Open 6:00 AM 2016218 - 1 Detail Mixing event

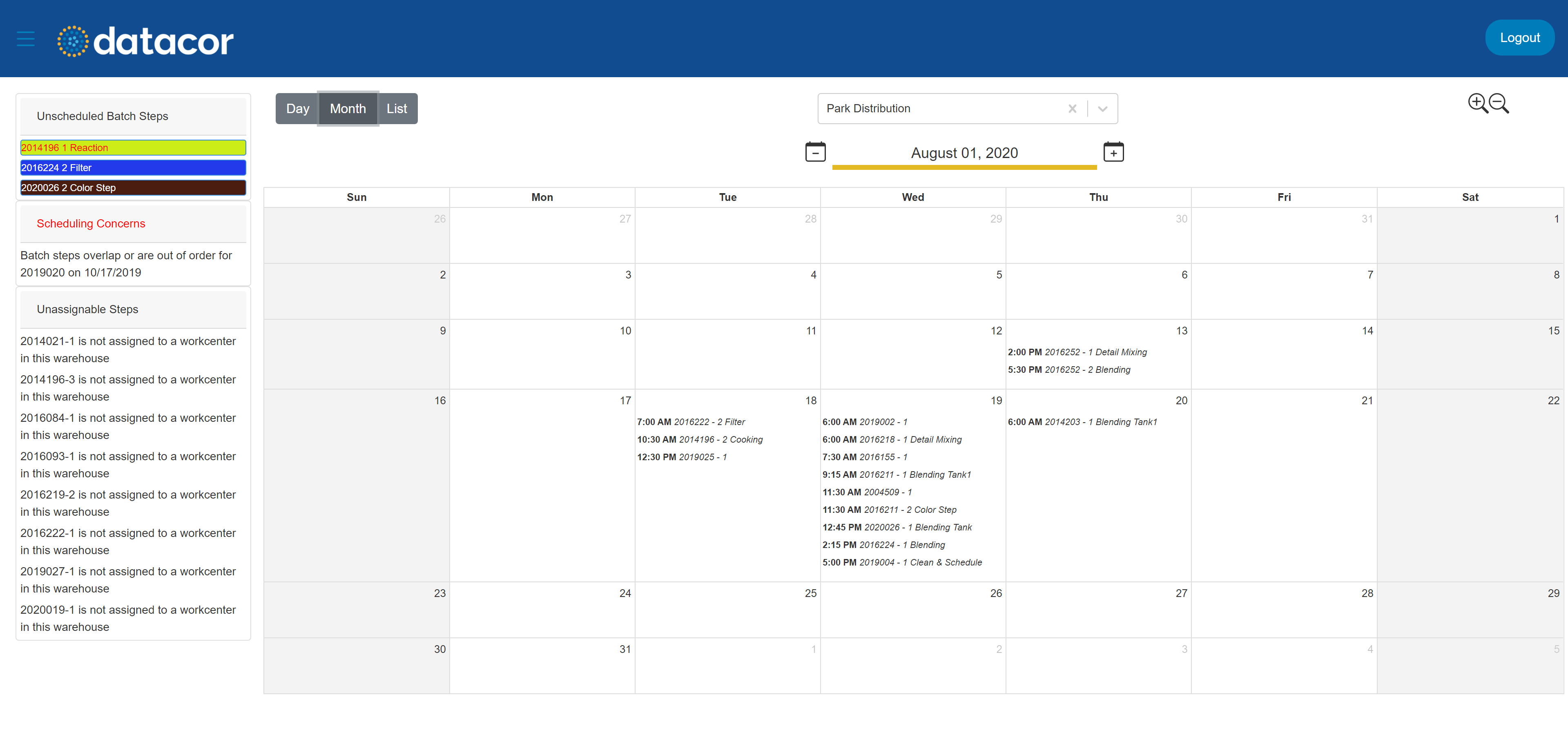[892, 440]
